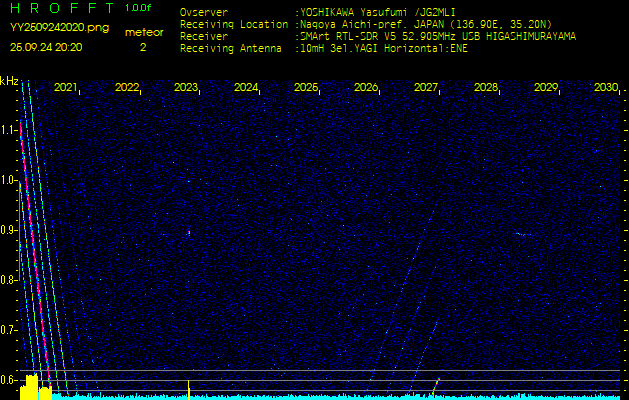Click the 25.09.24 20:20 timestamp

[x=47, y=46]
